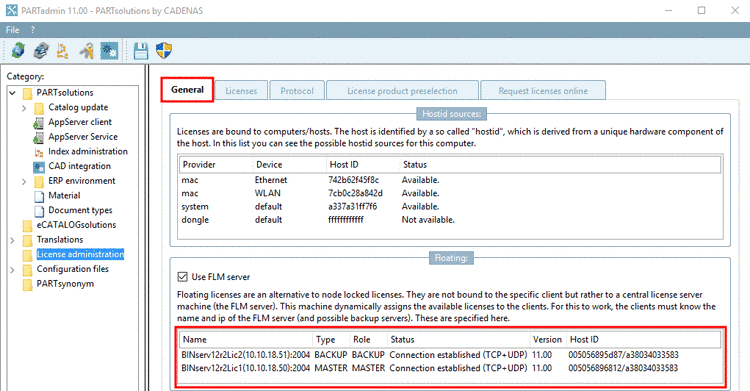750x391 pixels.
Task: Click the Configuration files folder icon
Action: pos(27,269)
